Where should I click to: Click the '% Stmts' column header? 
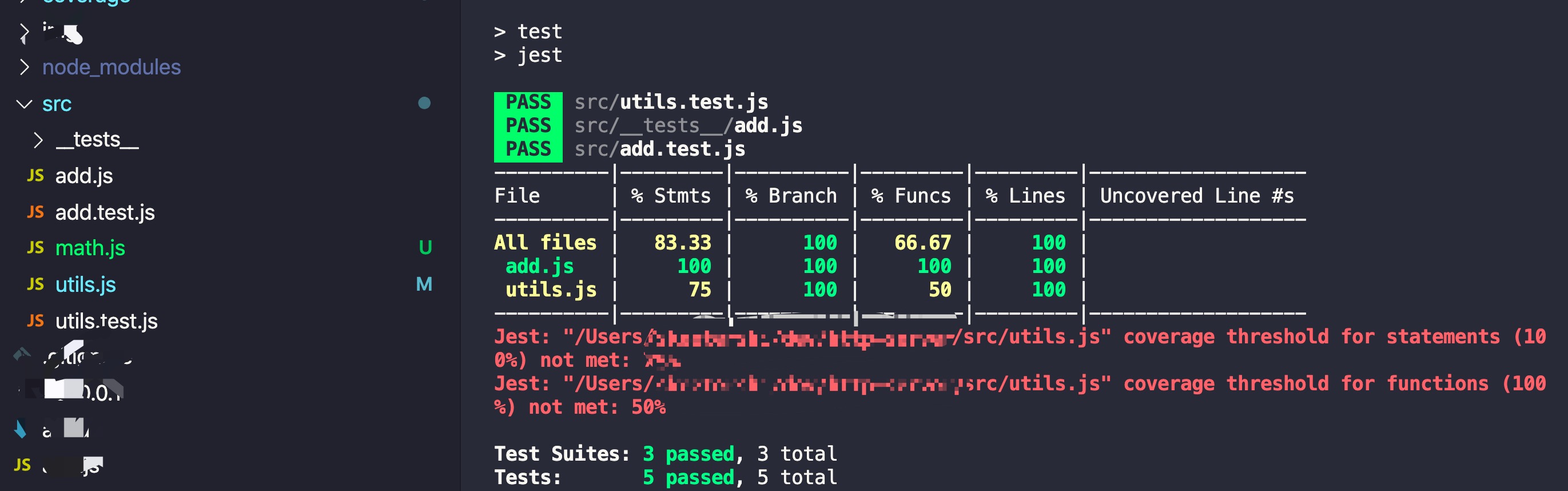coord(671,196)
